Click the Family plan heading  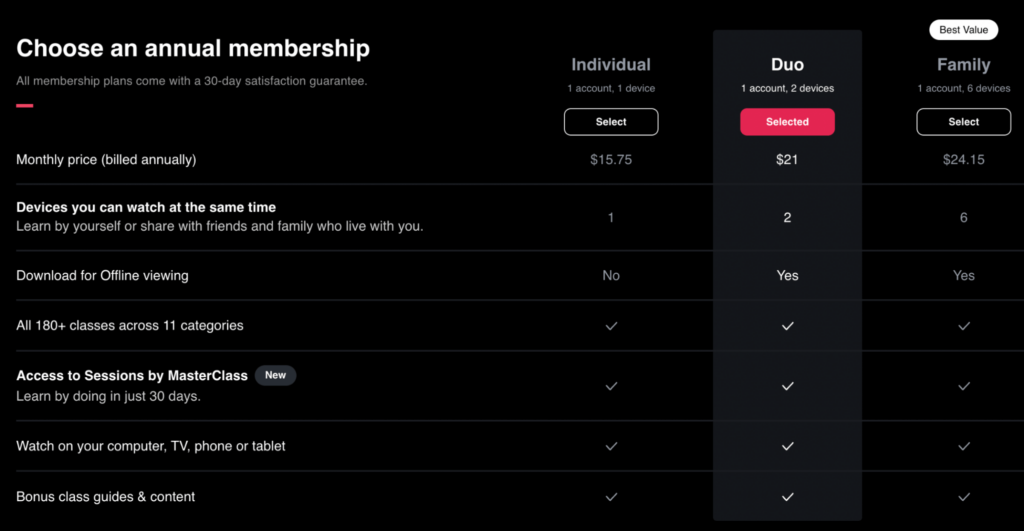(963, 65)
